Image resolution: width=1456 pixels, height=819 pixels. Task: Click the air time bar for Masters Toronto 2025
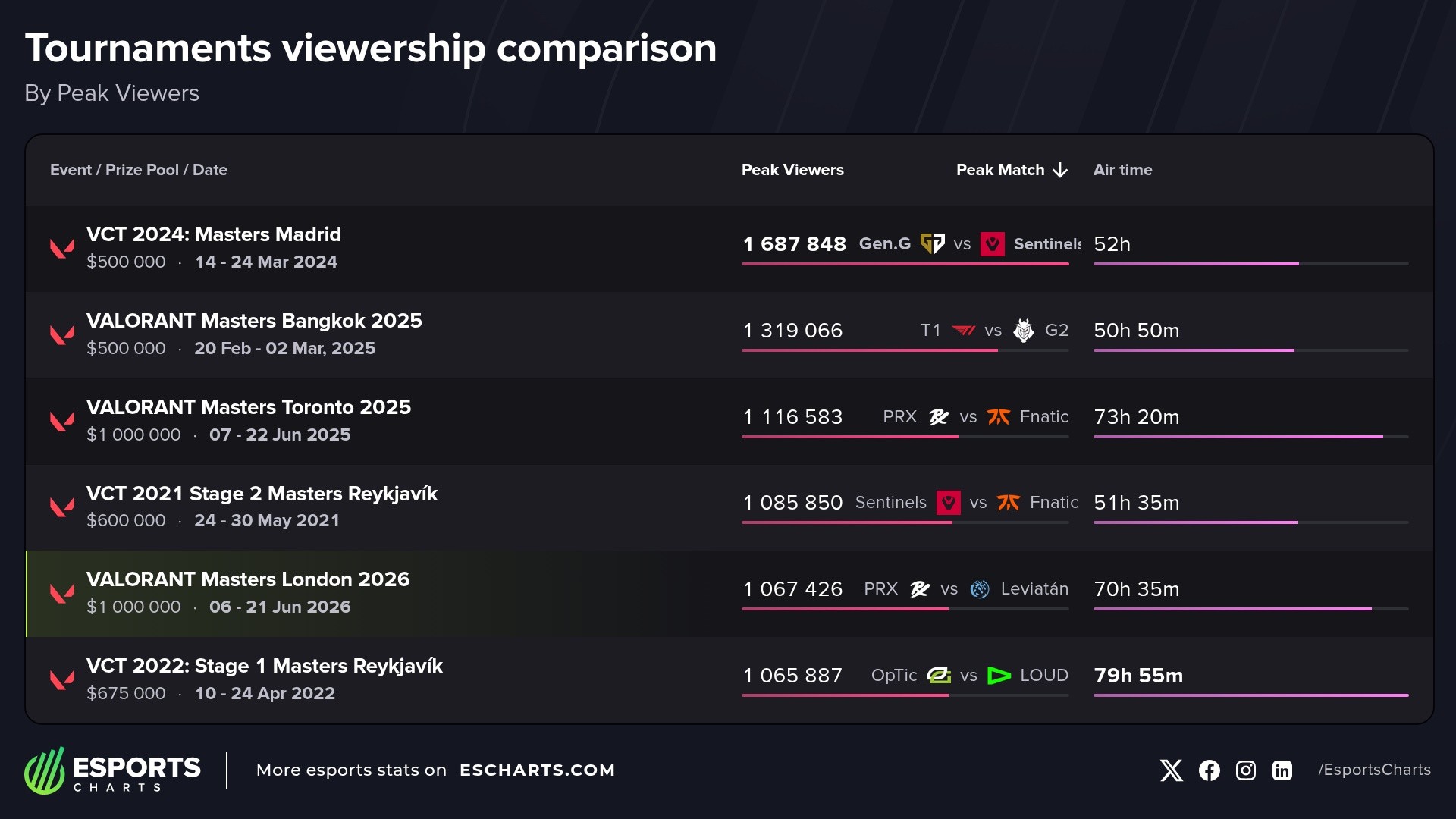coord(1250,437)
